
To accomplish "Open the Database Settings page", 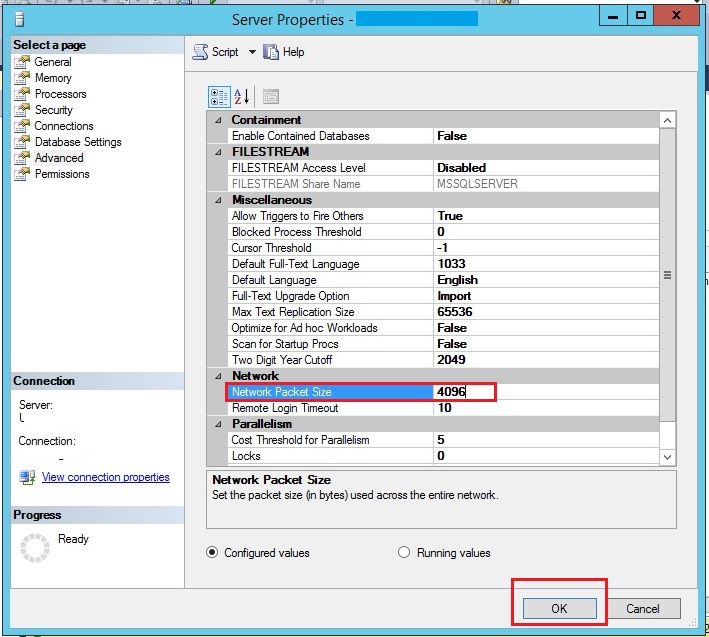I will coord(78,142).
